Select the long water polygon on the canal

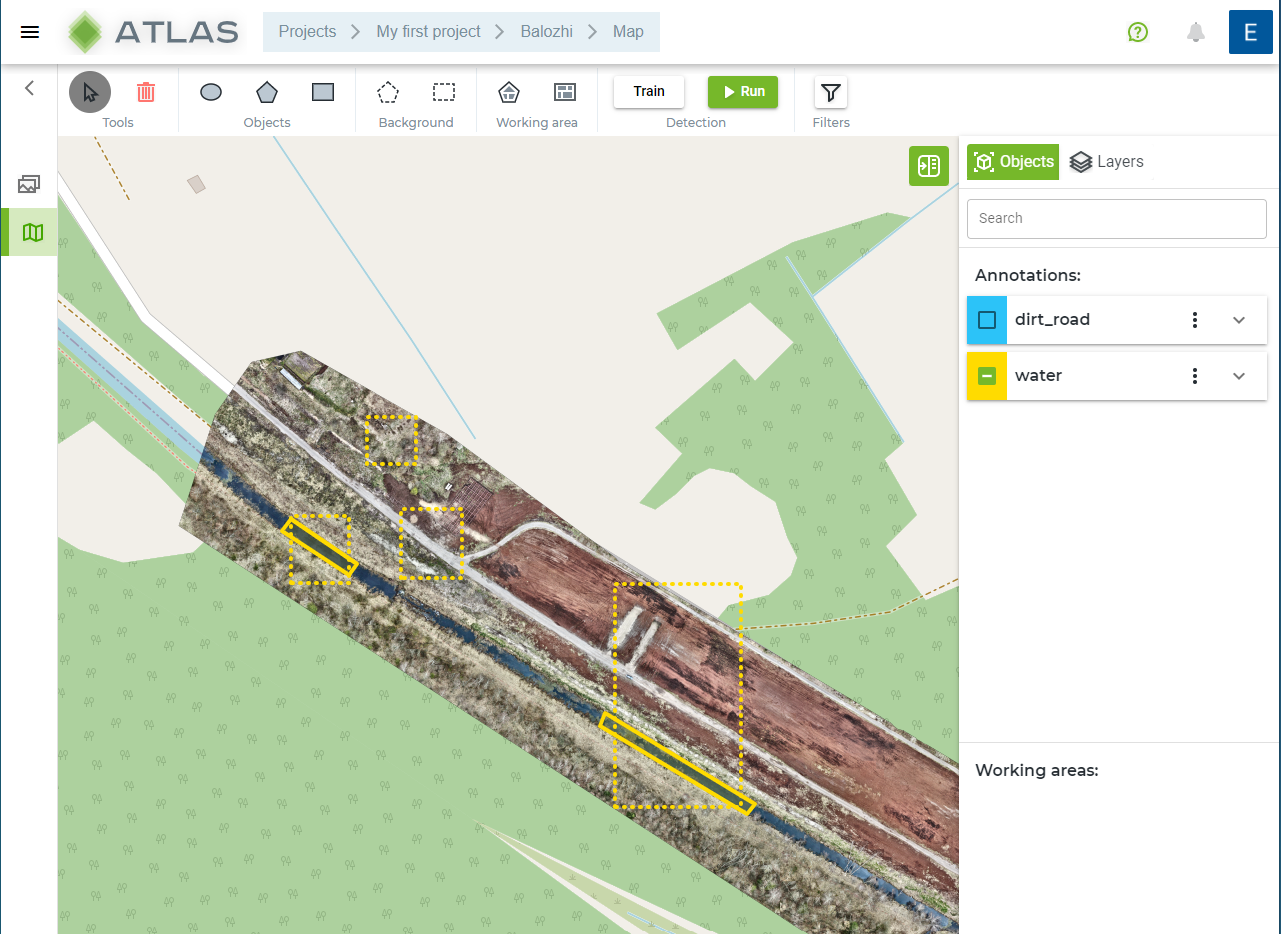pyautogui.click(x=677, y=762)
